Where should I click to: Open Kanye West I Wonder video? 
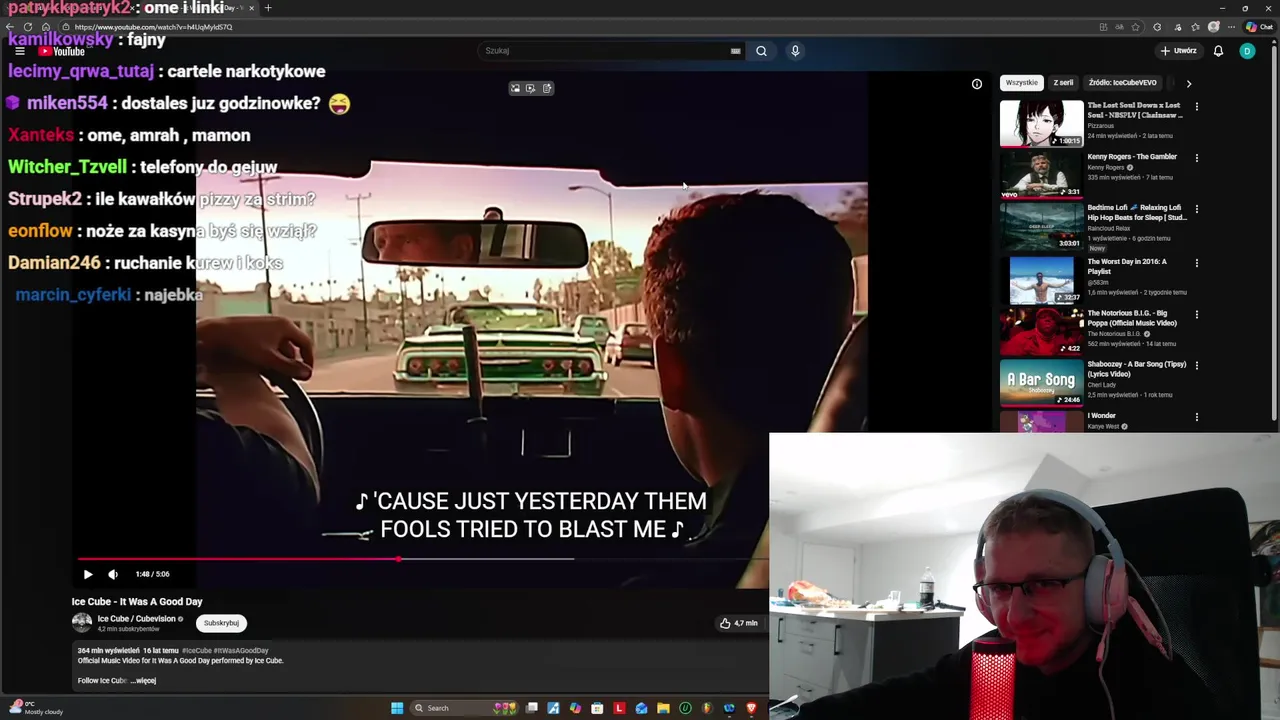[x=1041, y=421]
